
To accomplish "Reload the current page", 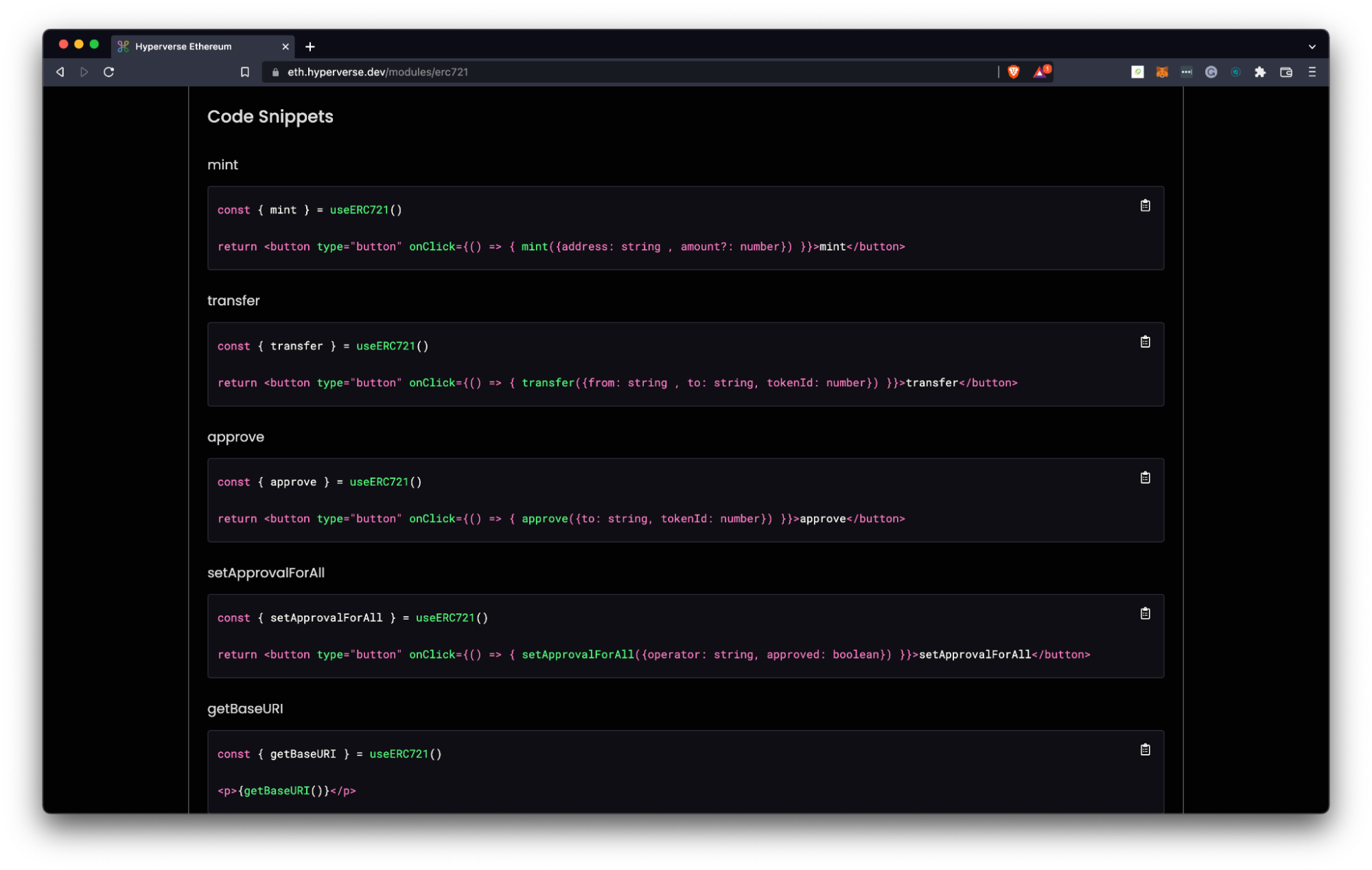I will click(x=108, y=72).
